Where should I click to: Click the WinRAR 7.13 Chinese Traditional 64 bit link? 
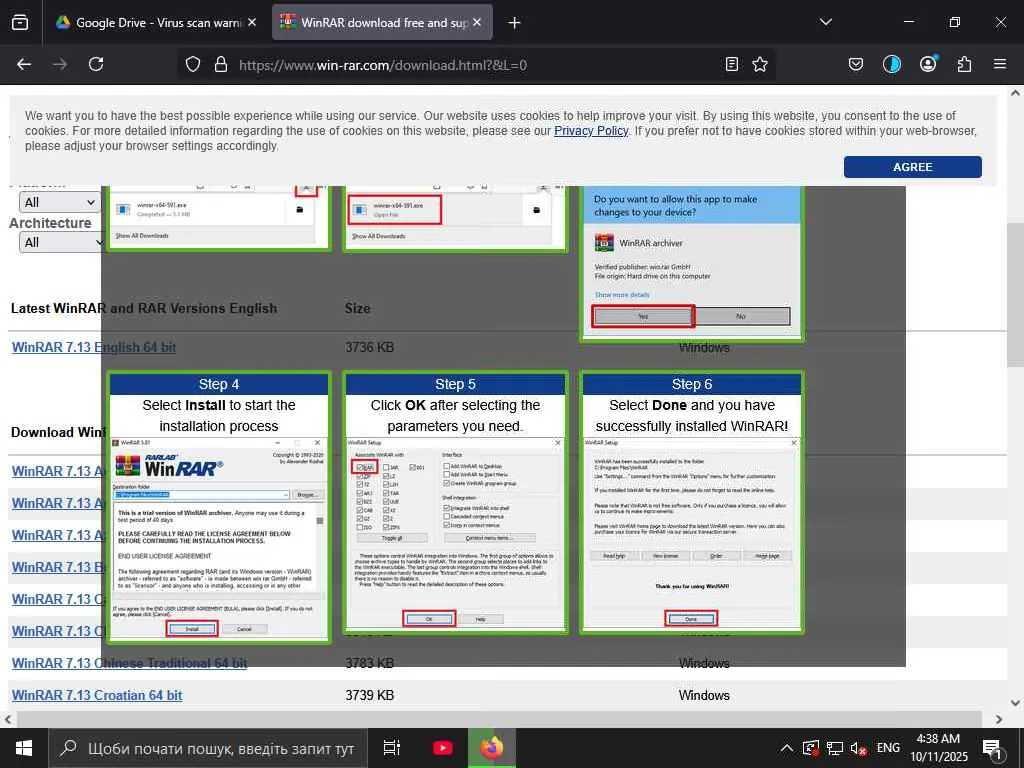(x=129, y=664)
